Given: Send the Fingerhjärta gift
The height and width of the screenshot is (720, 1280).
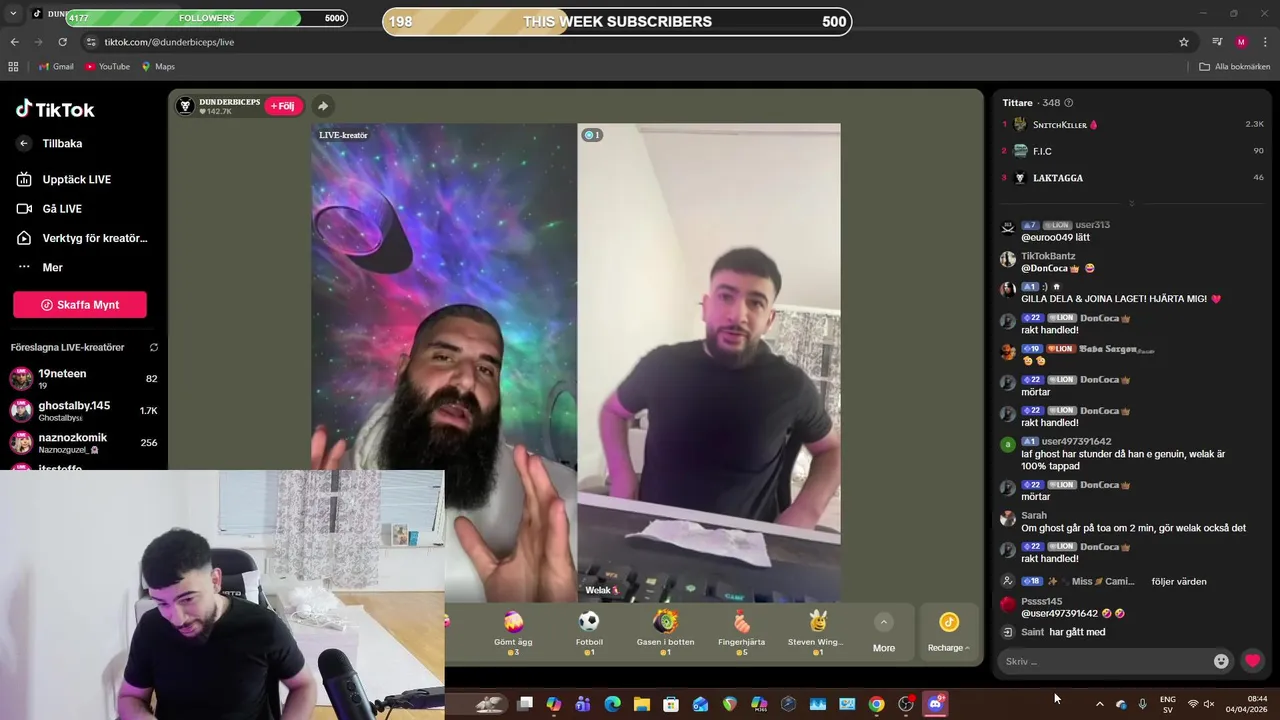Looking at the screenshot, I should [741, 633].
